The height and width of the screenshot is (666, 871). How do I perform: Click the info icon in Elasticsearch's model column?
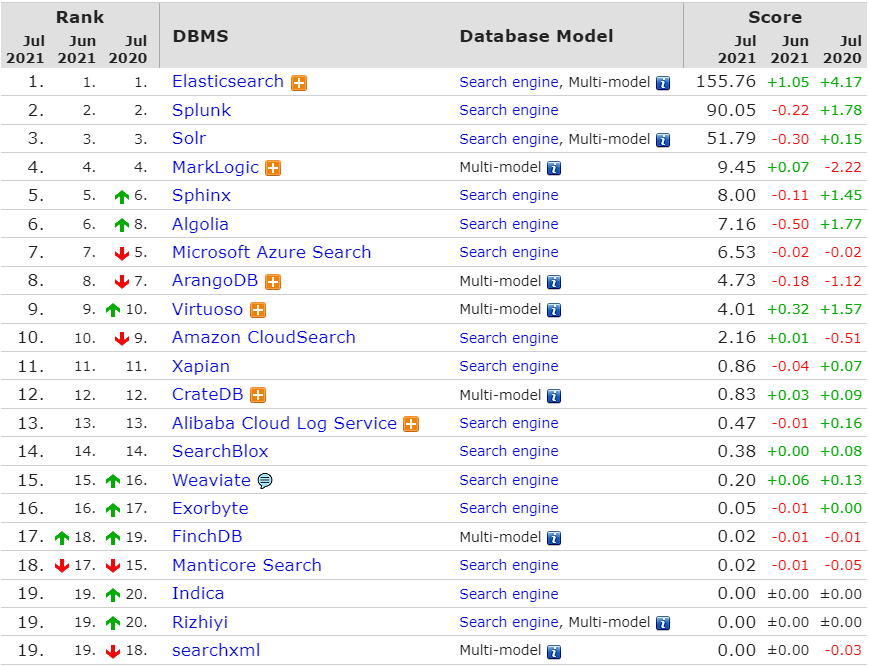point(663,83)
